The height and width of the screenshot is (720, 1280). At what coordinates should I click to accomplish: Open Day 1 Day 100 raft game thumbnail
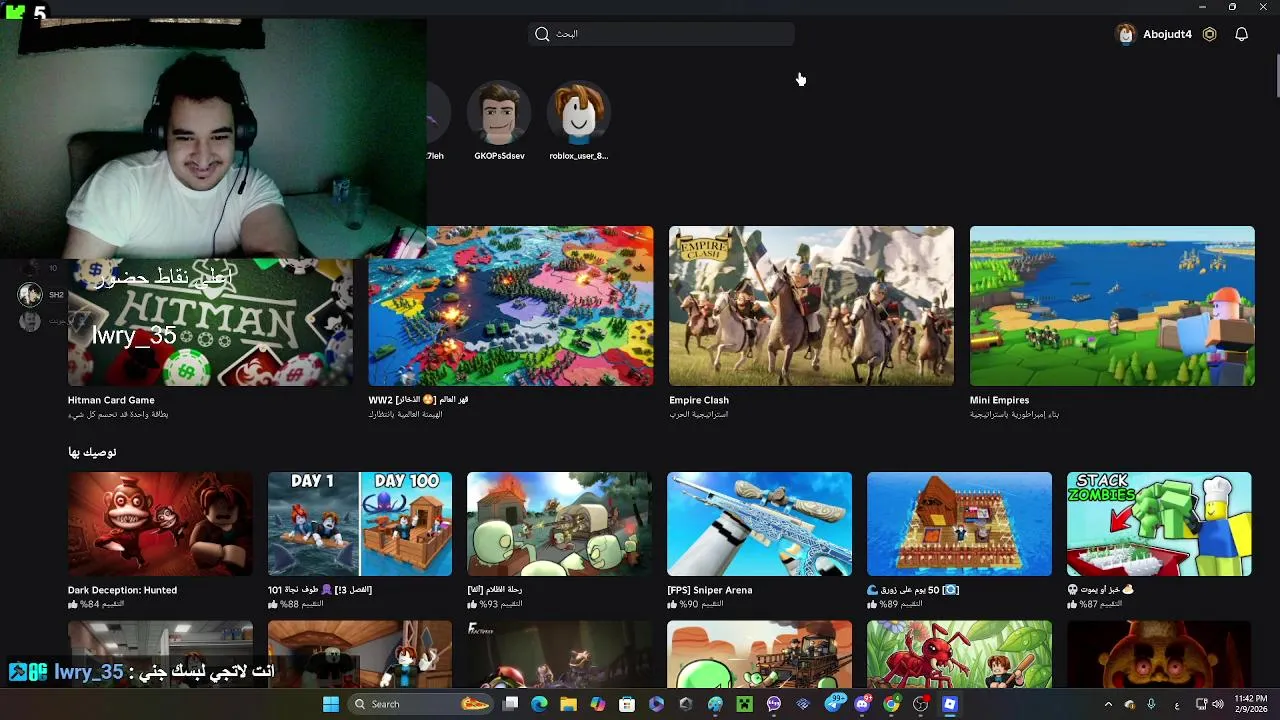(x=360, y=524)
